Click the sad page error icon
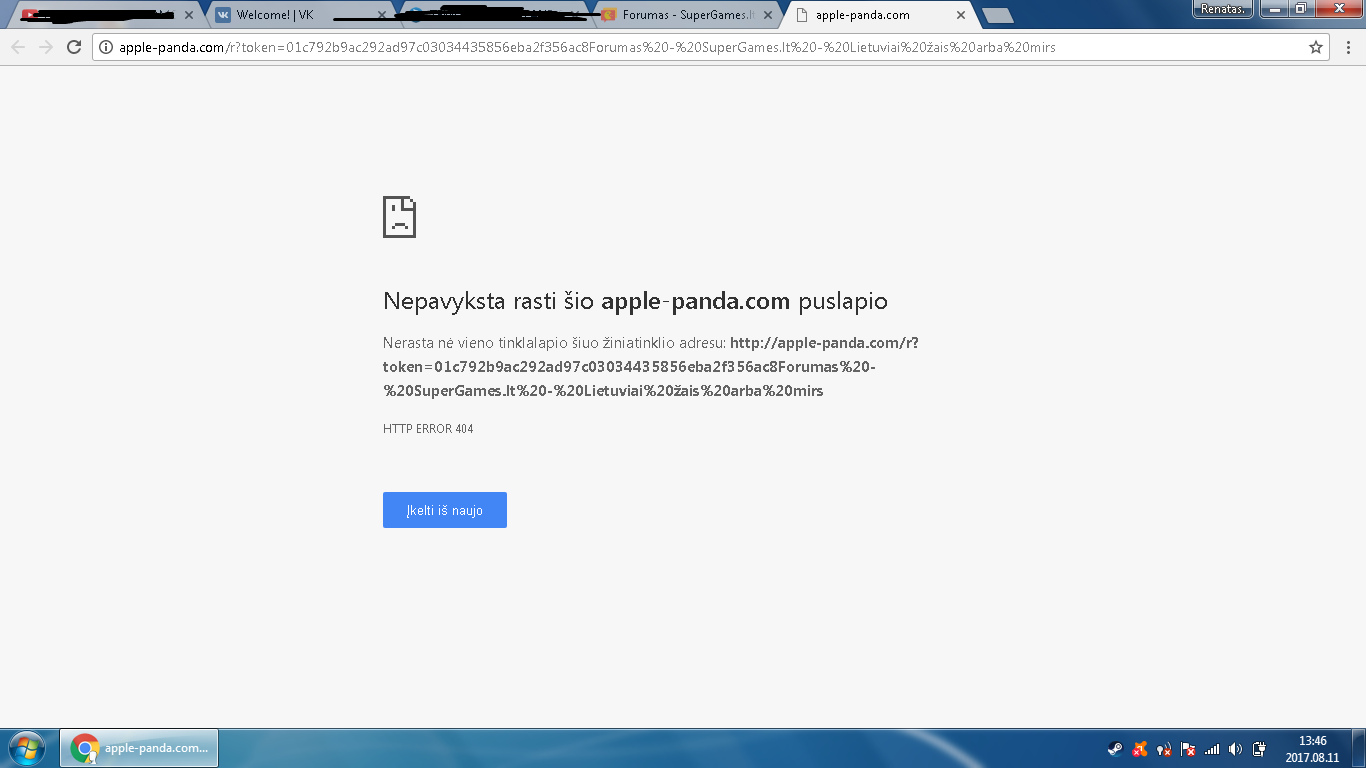 point(399,217)
